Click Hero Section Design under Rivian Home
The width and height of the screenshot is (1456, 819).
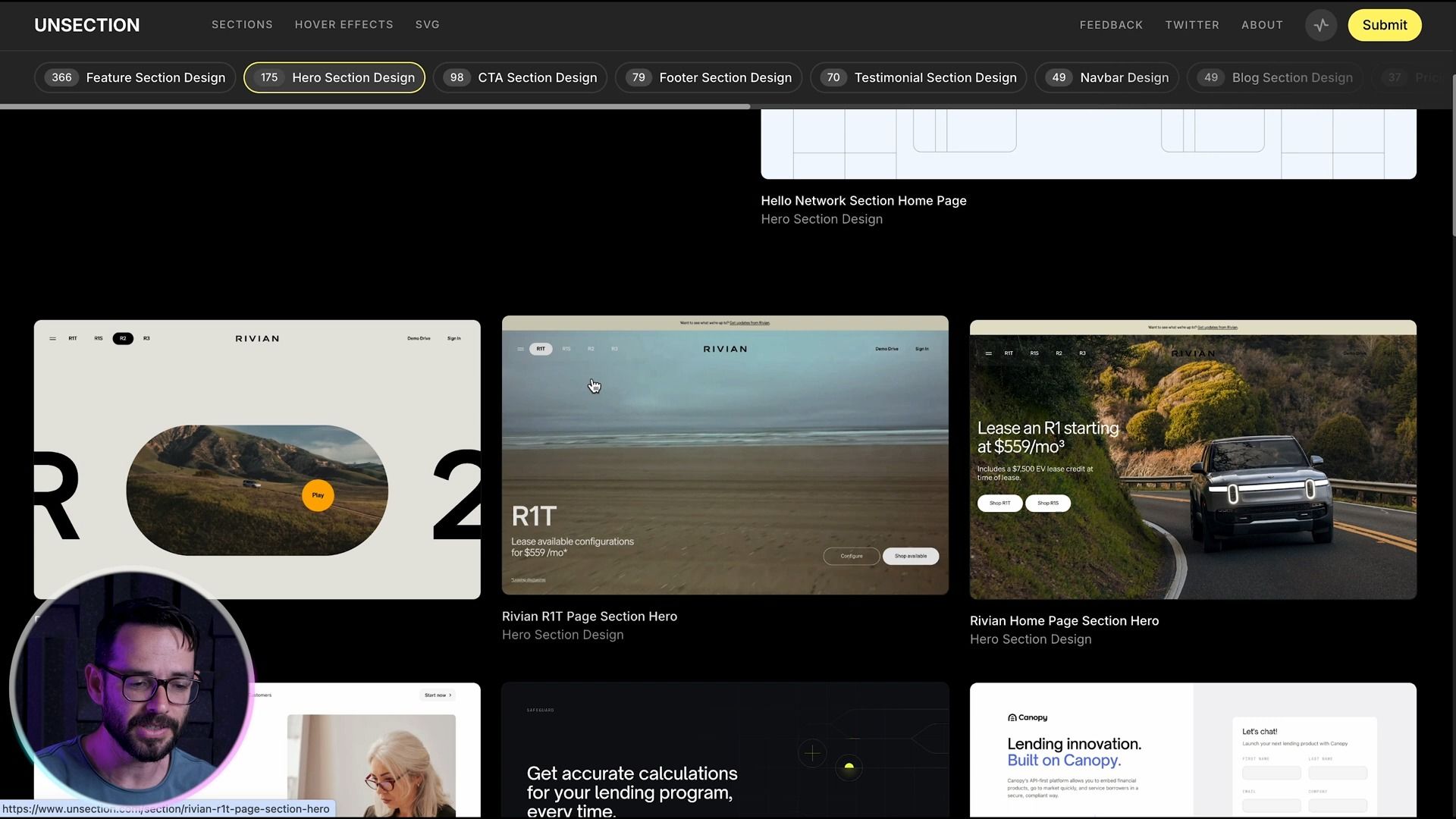click(1031, 639)
